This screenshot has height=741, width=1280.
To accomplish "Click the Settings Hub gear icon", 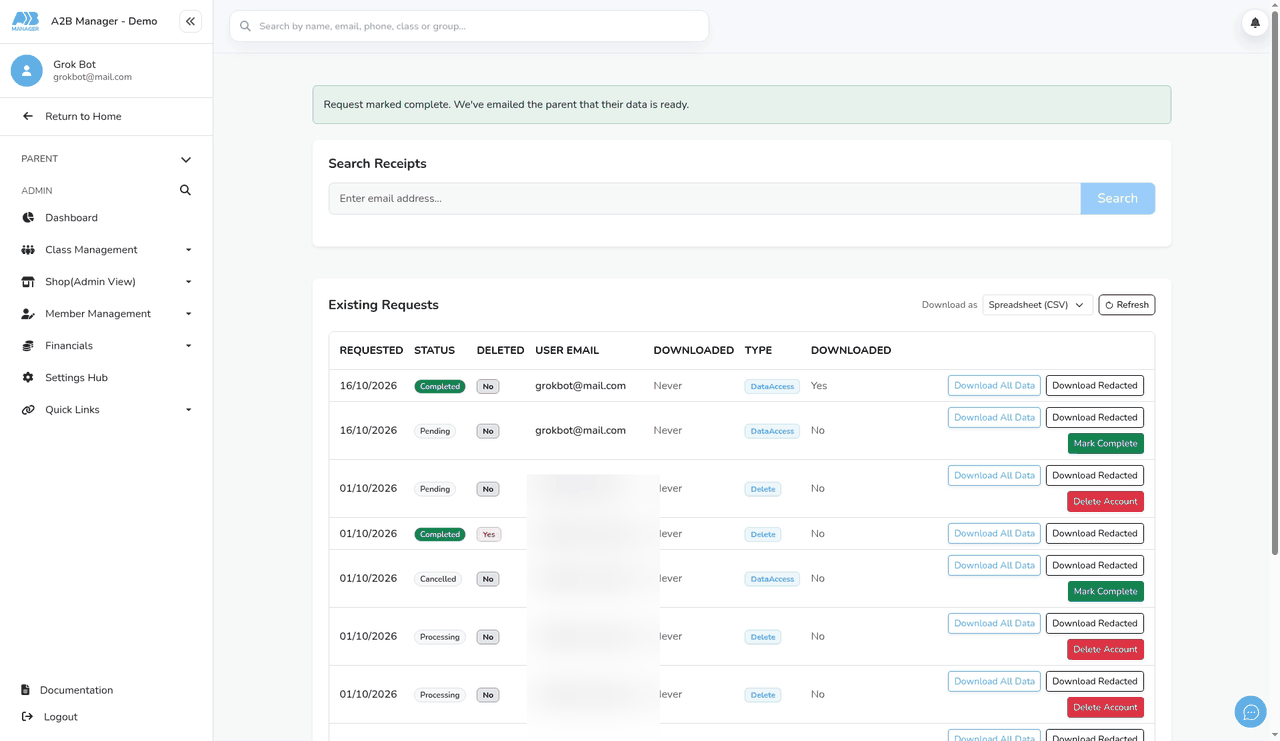I will (x=28, y=378).
